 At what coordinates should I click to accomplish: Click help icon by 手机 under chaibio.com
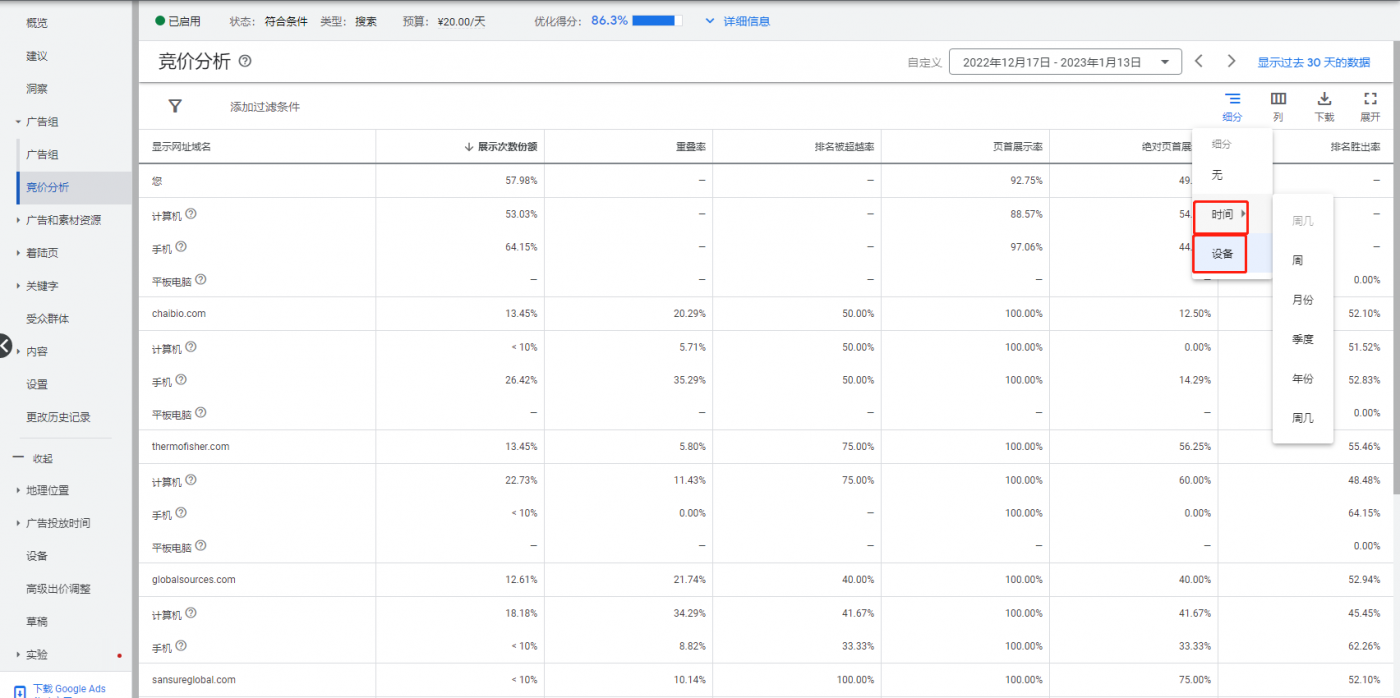pyautogui.click(x=181, y=380)
